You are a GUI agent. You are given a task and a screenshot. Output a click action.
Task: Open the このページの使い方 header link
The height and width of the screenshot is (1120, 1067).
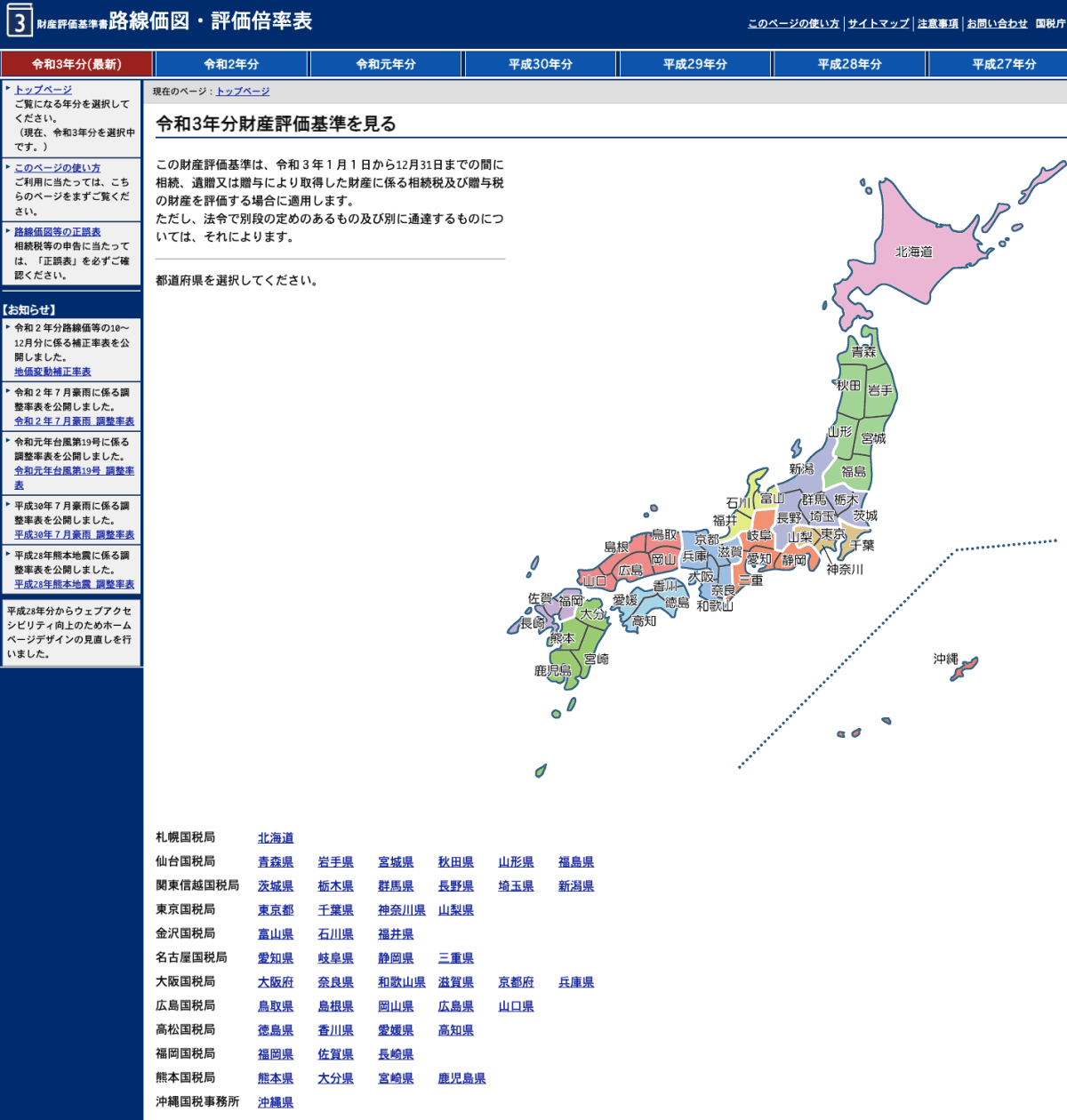(x=793, y=24)
